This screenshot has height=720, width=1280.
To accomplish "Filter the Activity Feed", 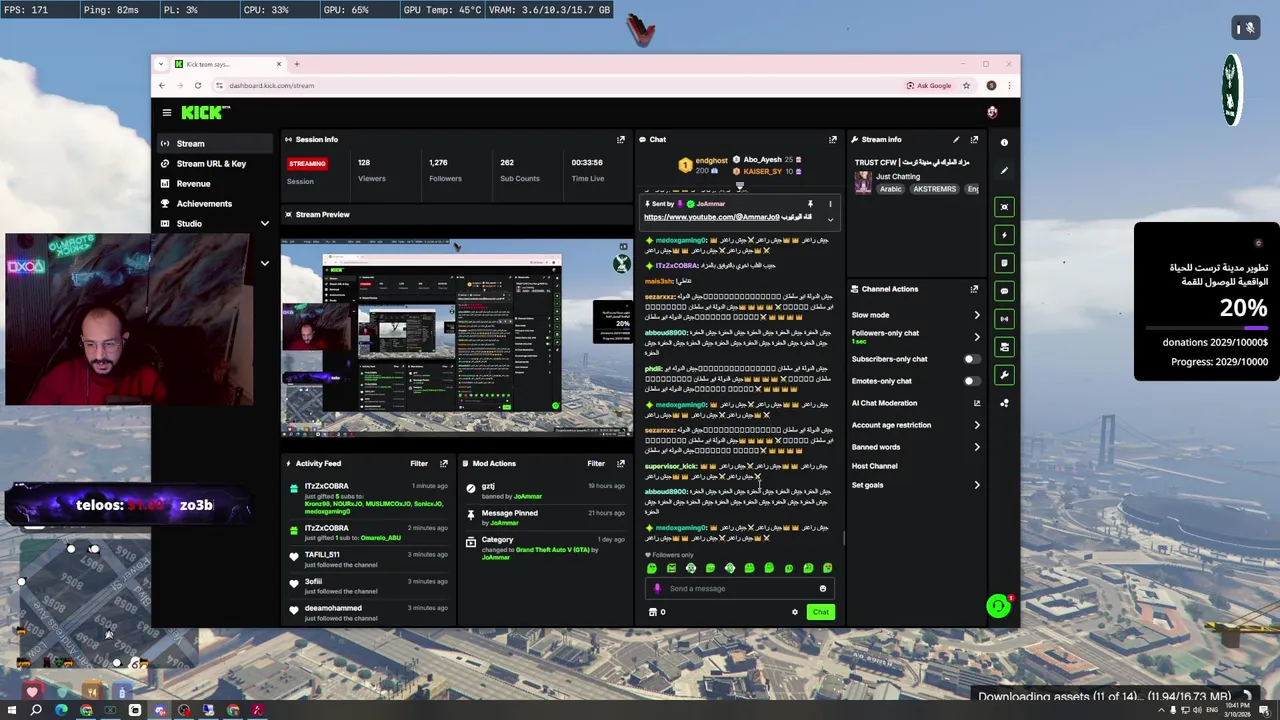I will [x=419, y=463].
